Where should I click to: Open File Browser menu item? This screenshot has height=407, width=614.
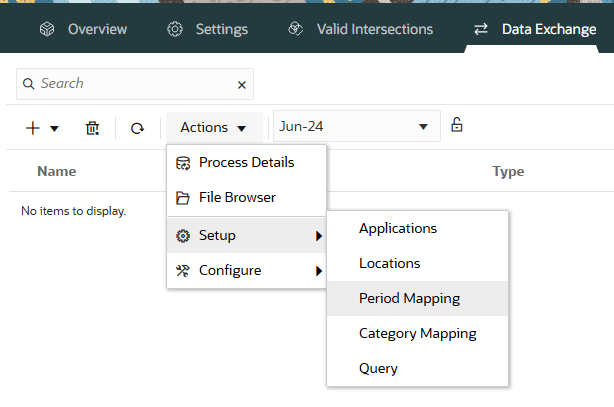click(237, 198)
